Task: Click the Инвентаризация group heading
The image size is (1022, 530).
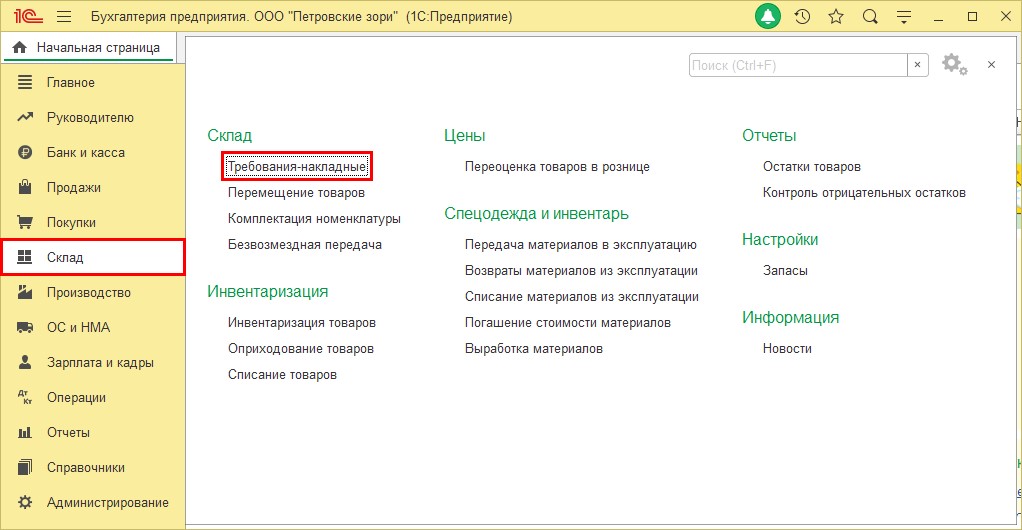Action: [267, 291]
